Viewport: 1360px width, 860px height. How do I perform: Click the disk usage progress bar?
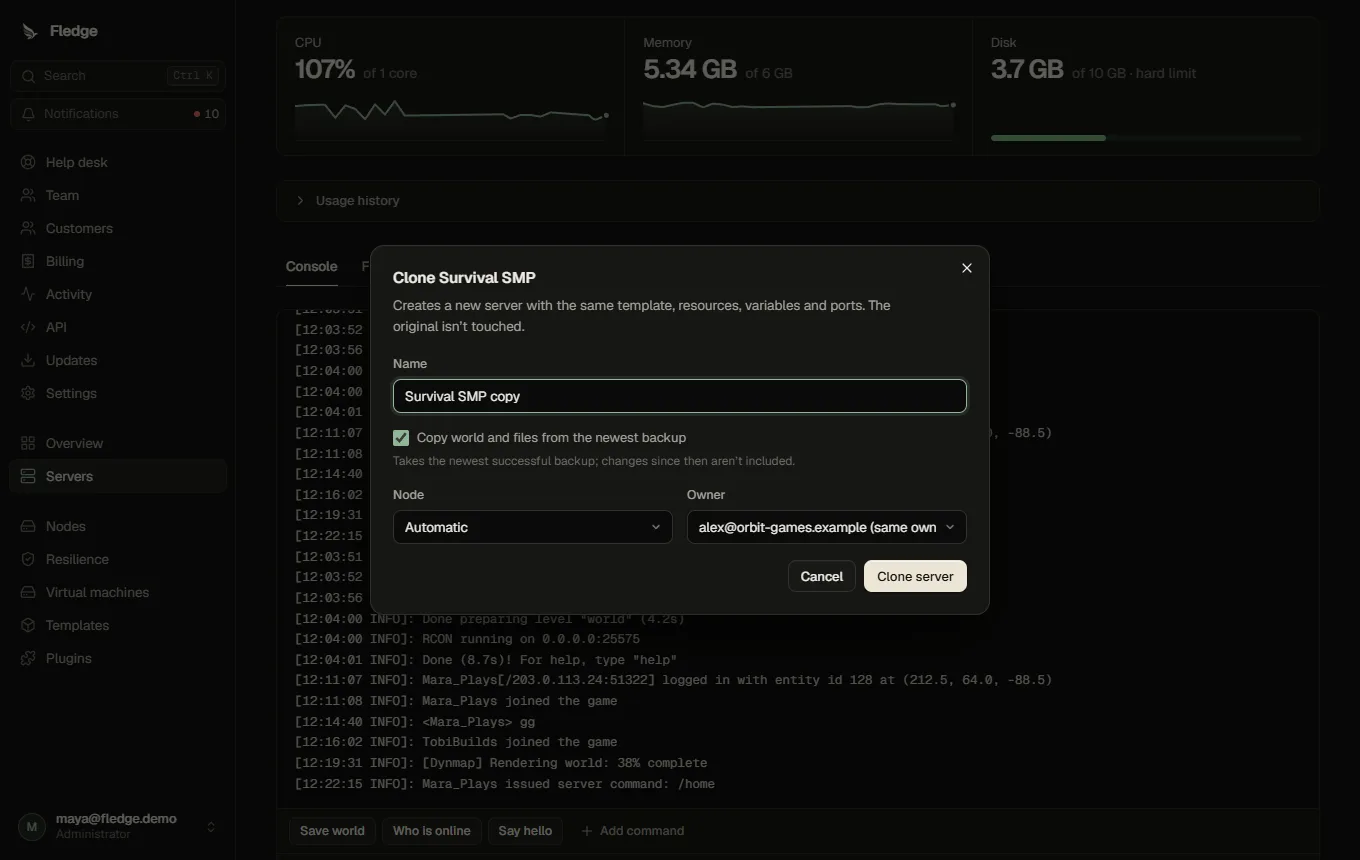pos(1146,138)
